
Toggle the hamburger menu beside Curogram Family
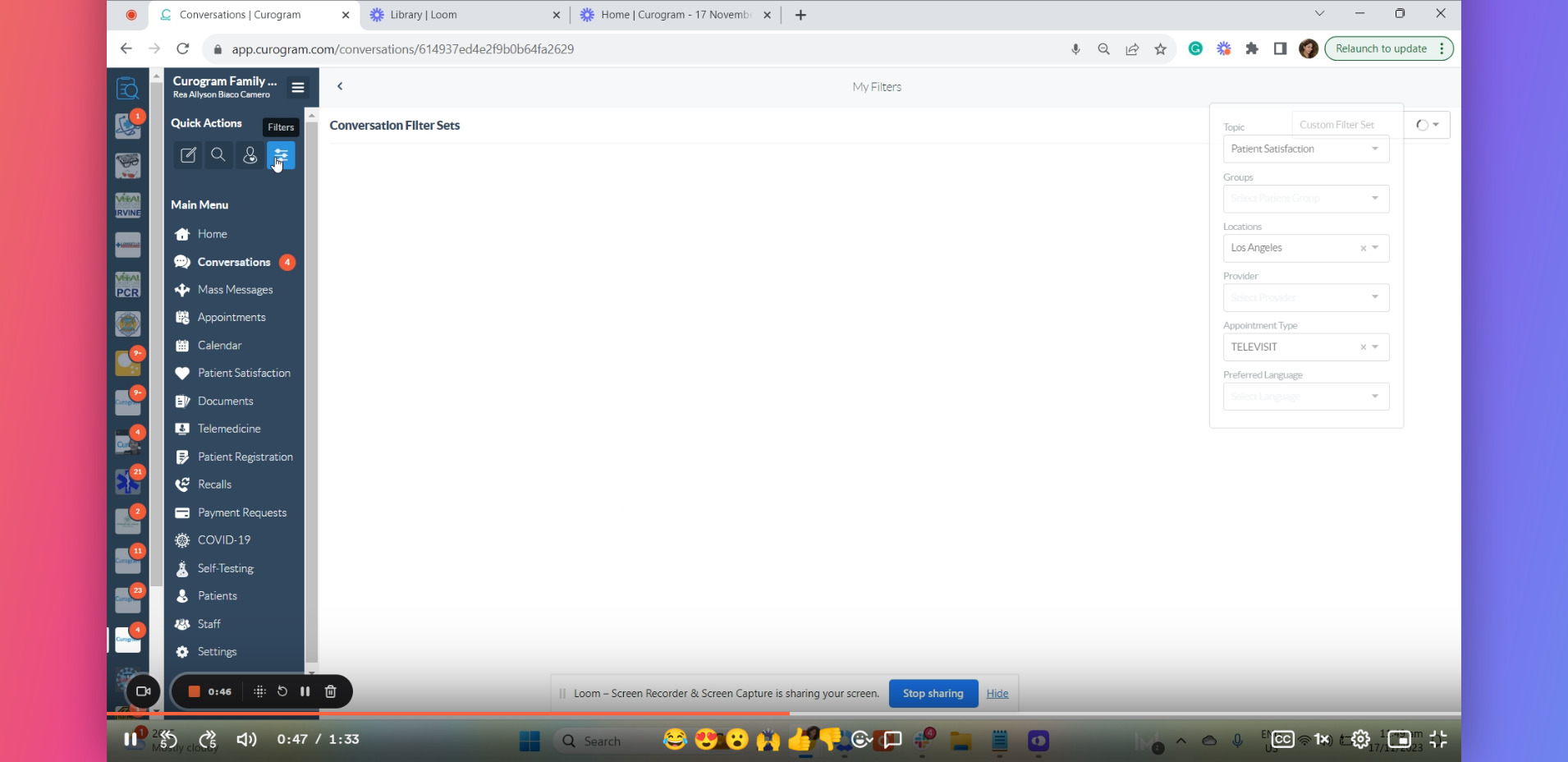point(298,87)
